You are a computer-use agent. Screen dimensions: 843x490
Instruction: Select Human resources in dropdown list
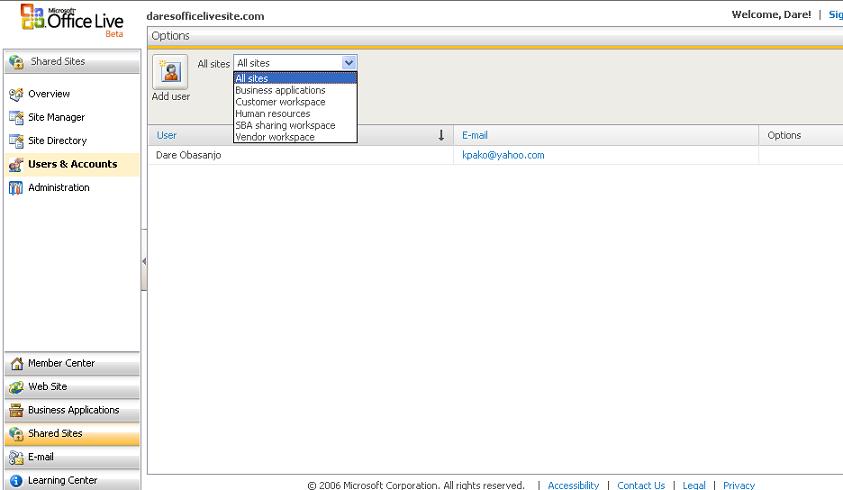(x=272, y=114)
